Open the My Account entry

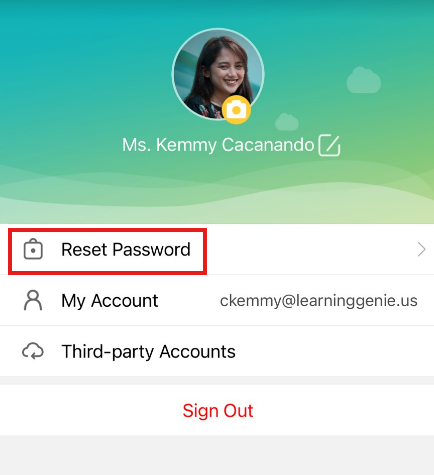tap(217, 300)
